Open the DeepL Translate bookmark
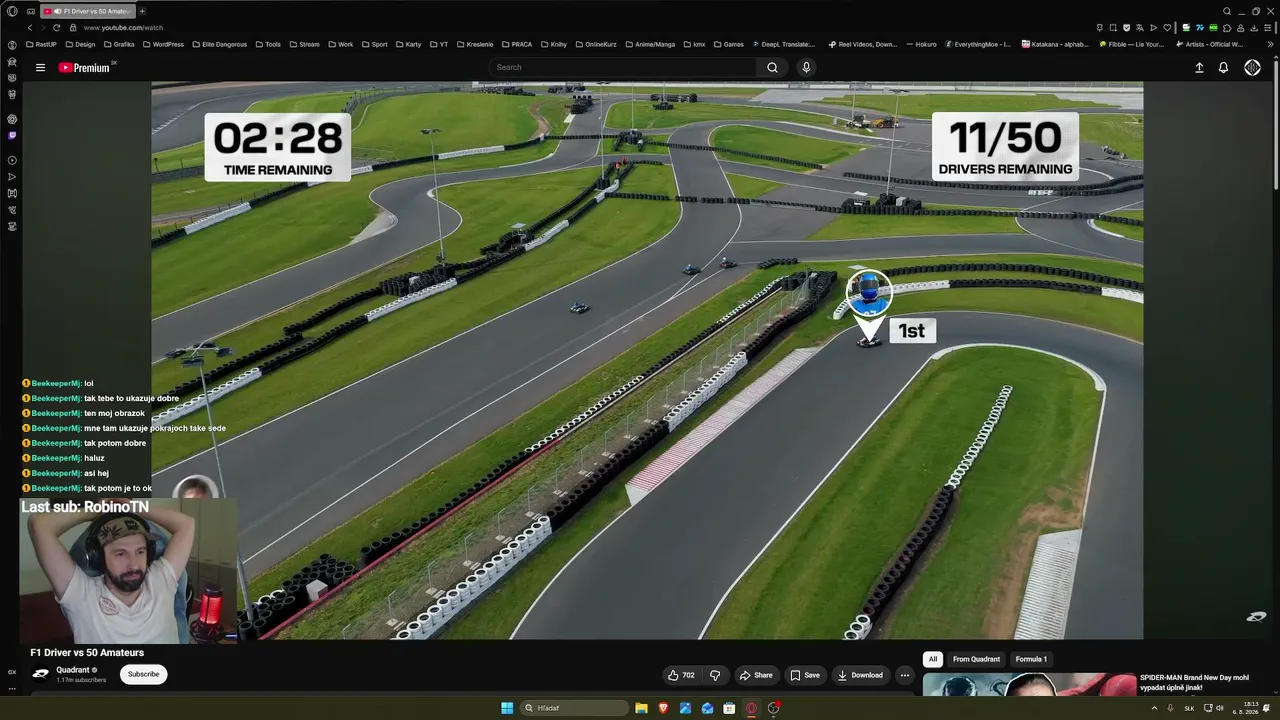 786,44
